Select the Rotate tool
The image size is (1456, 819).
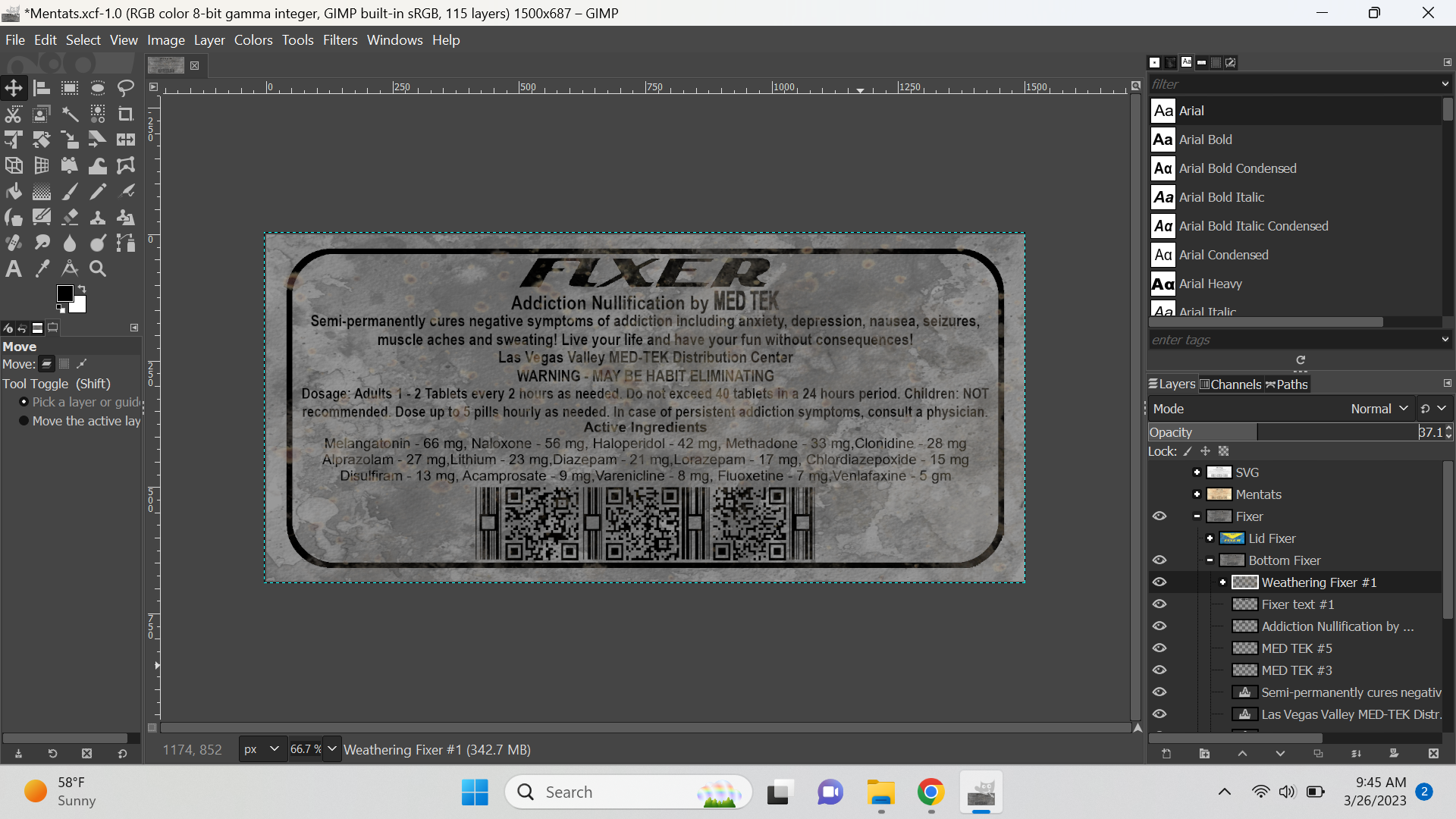click(42, 140)
